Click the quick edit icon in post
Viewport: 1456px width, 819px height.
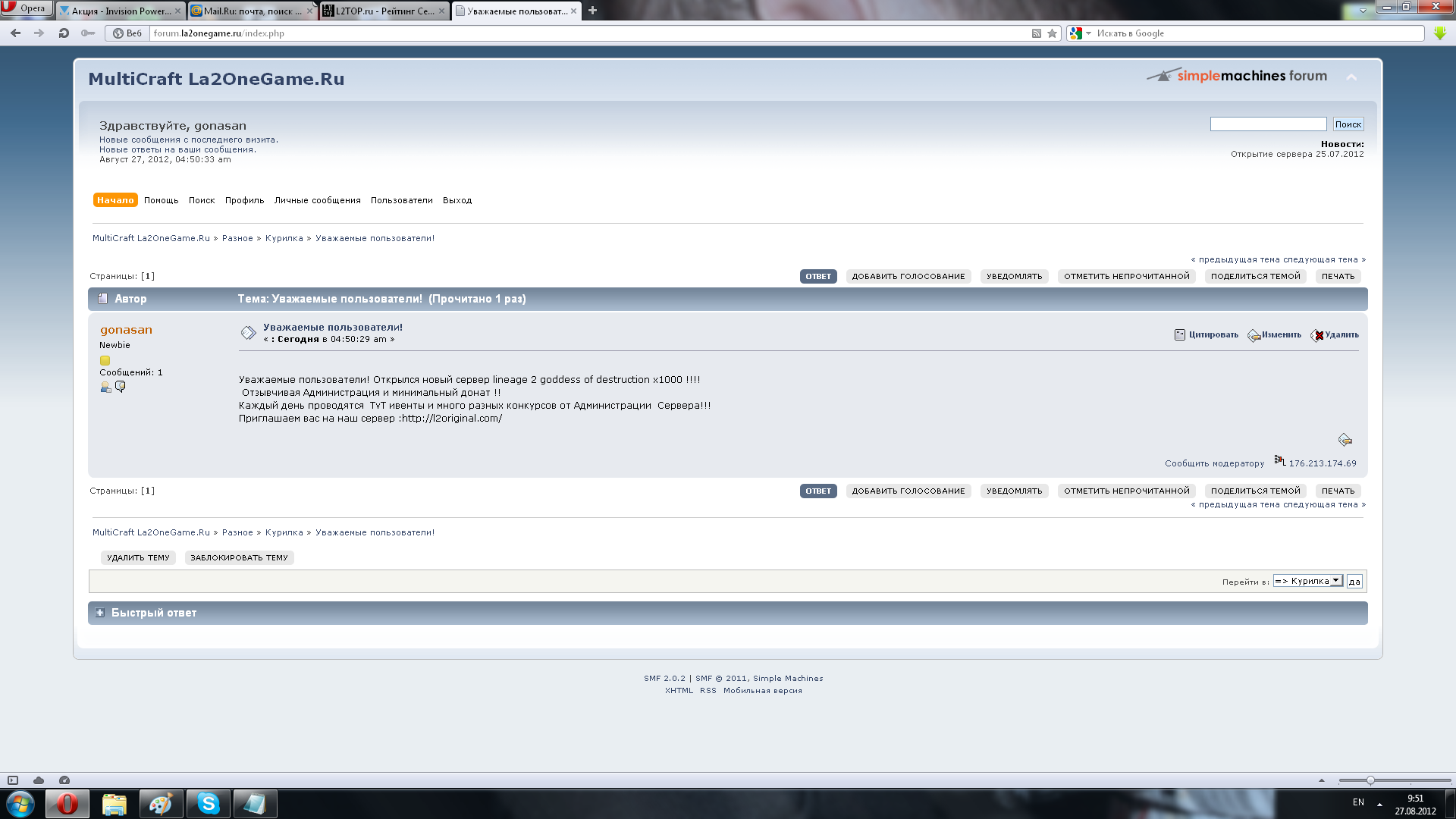[1345, 440]
